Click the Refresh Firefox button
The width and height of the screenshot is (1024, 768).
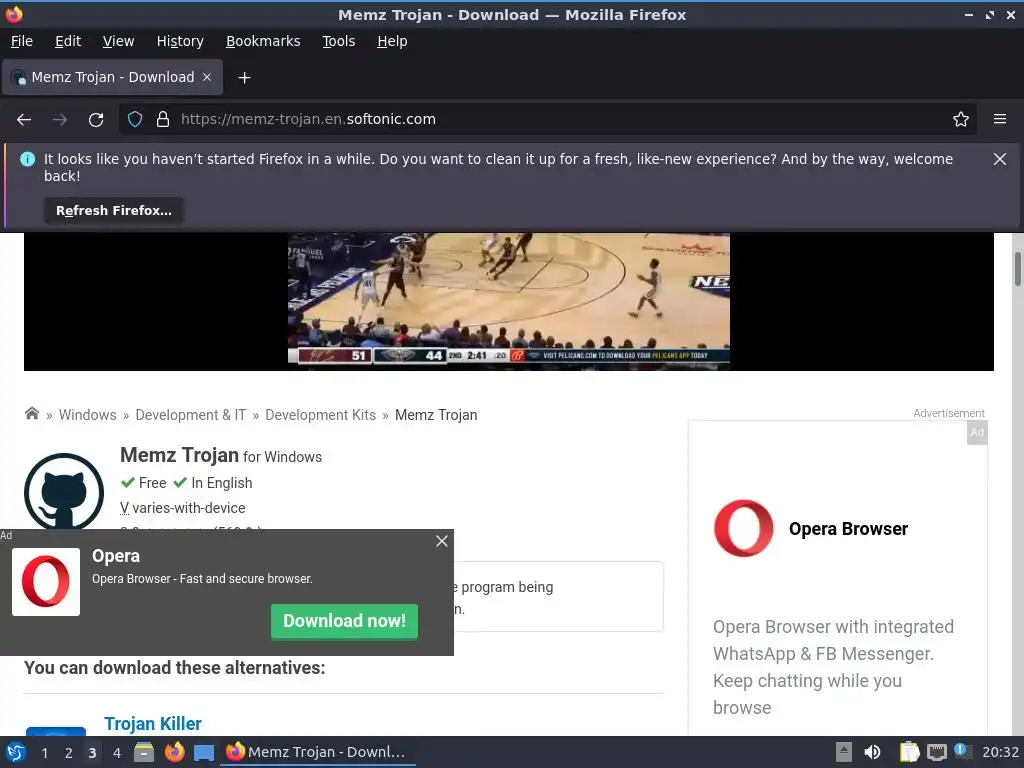click(x=114, y=210)
